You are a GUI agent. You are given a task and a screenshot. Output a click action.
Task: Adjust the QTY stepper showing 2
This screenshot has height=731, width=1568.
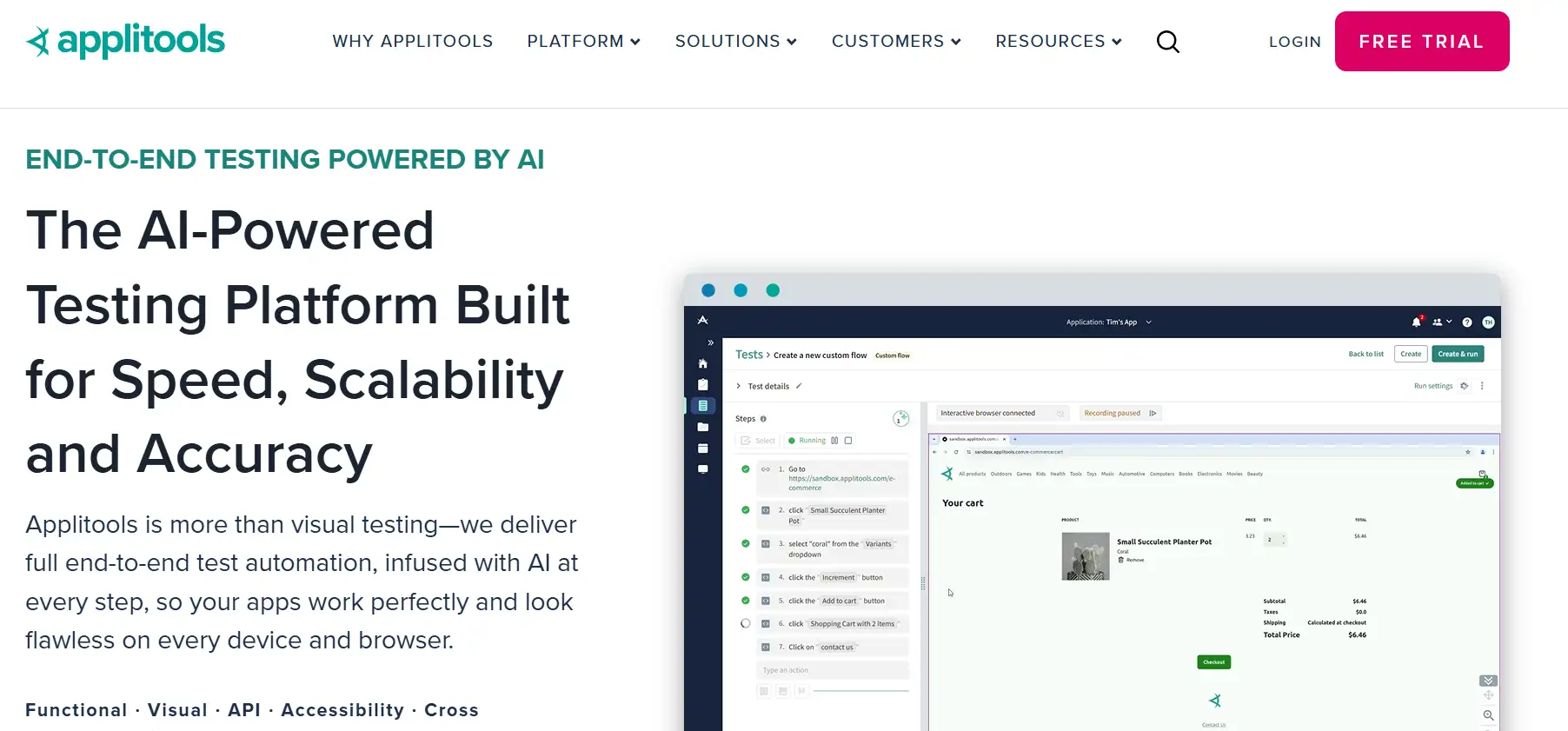coord(1275,540)
